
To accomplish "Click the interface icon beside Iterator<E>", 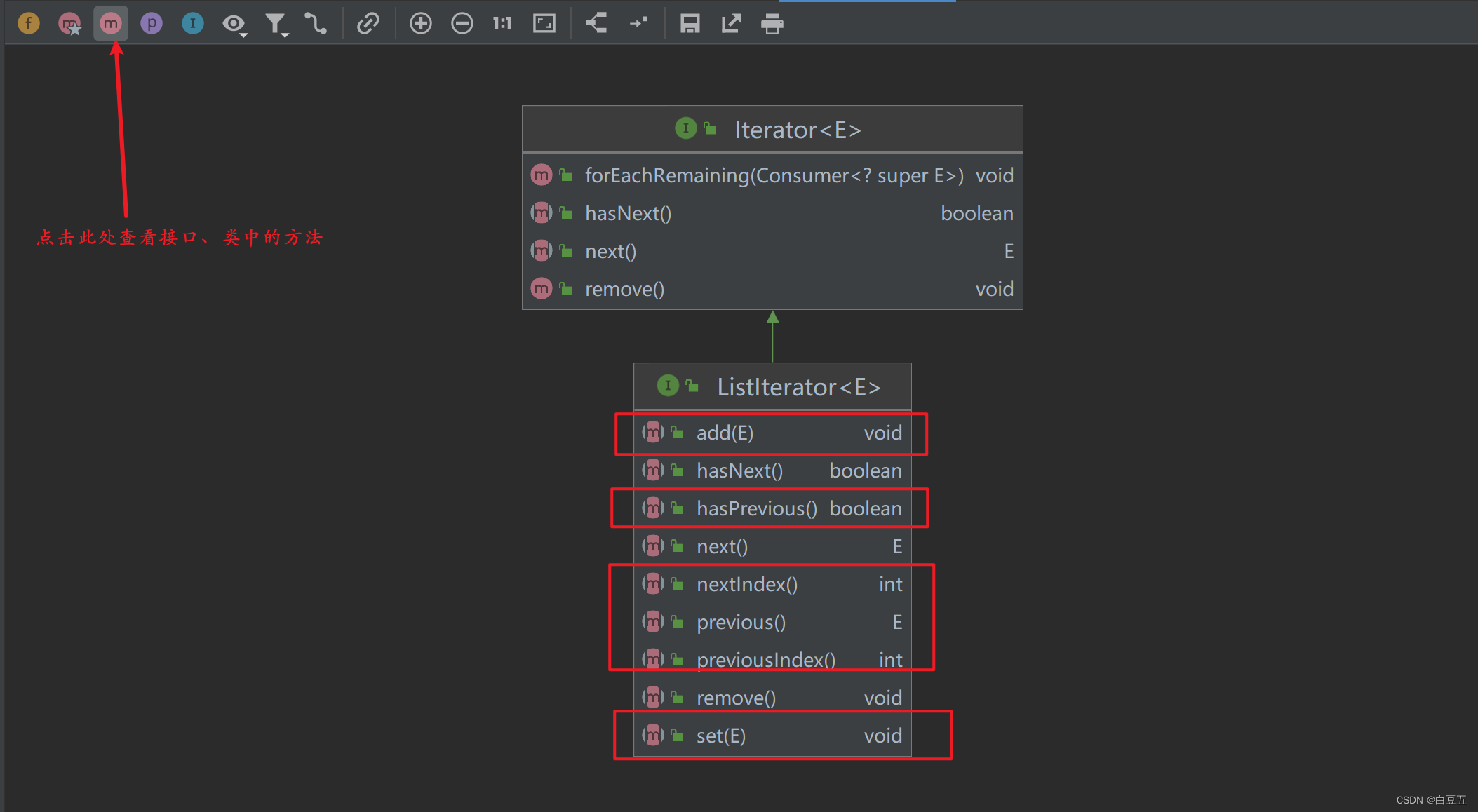I will click(x=685, y=128).
